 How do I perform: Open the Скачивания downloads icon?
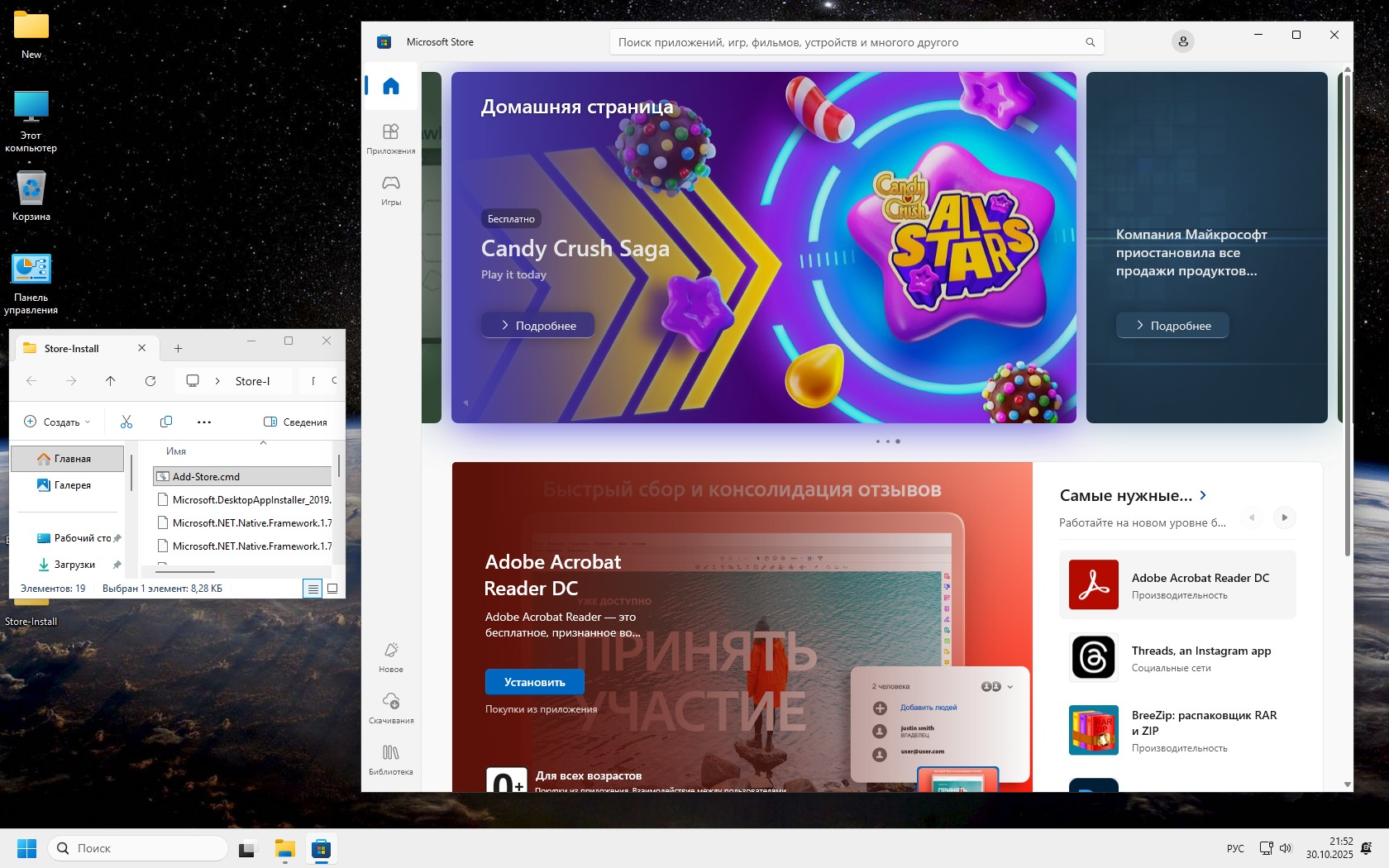(x=391, y=708)
